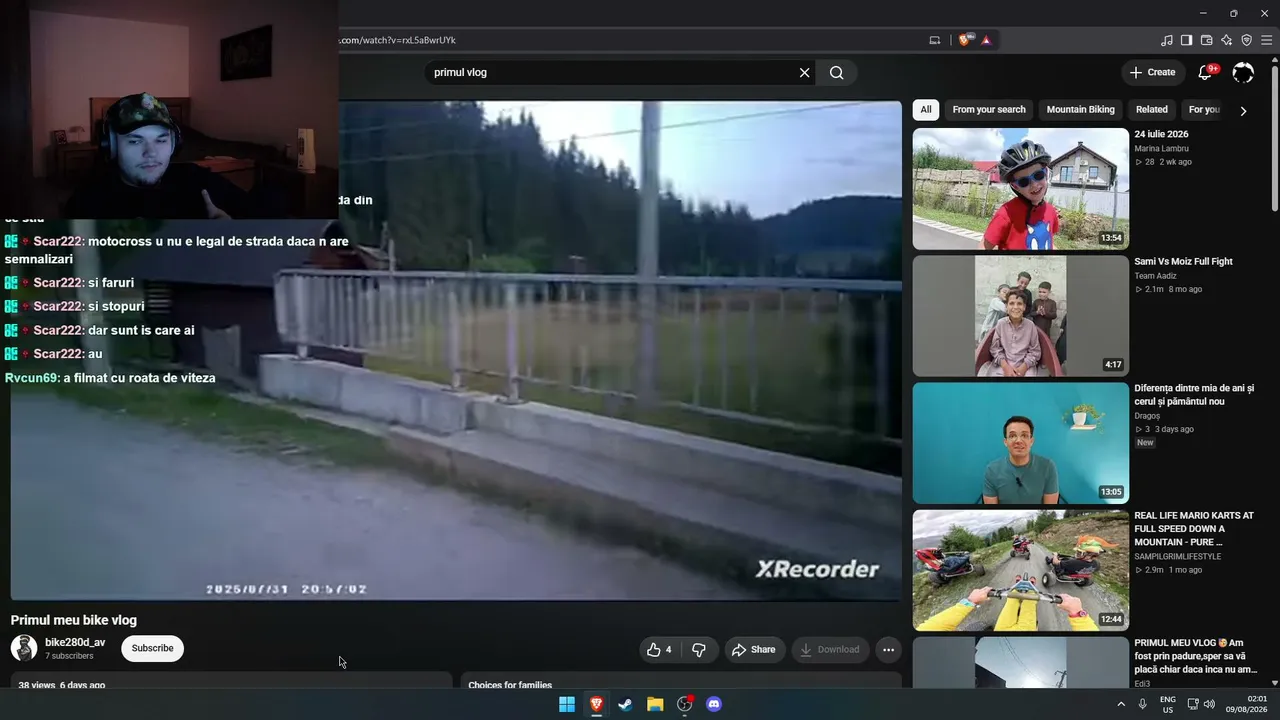The width and height of the screenshot is (1280, 720).
Task: Click the '7 subscribers' count text
Action: coord(69,656)
